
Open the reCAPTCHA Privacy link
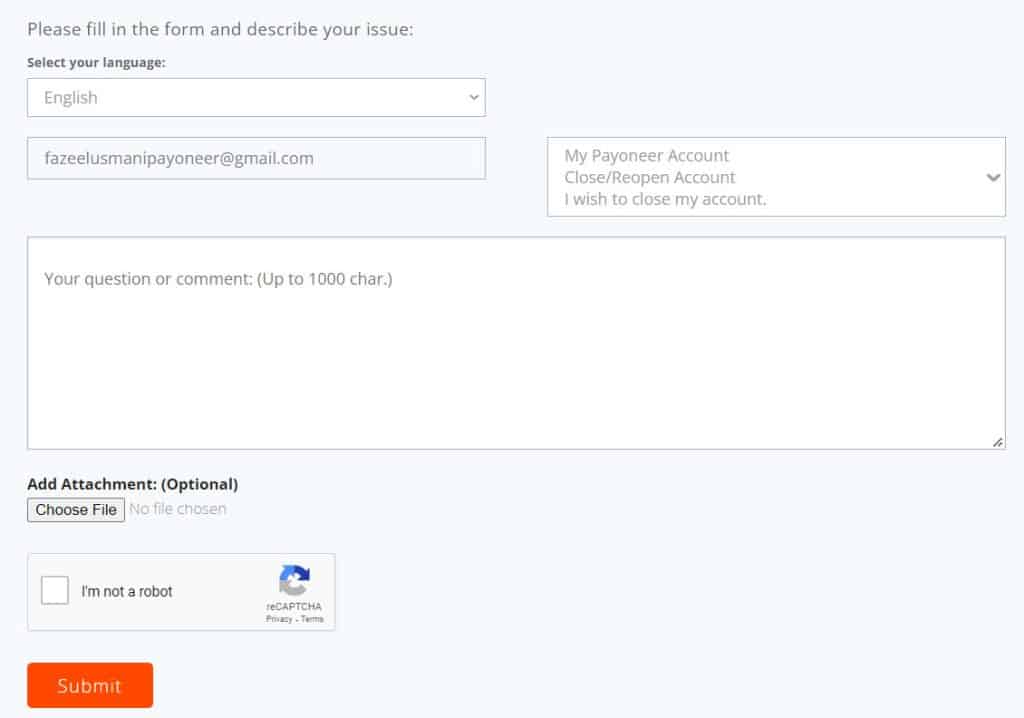click(x=279, y=619)
